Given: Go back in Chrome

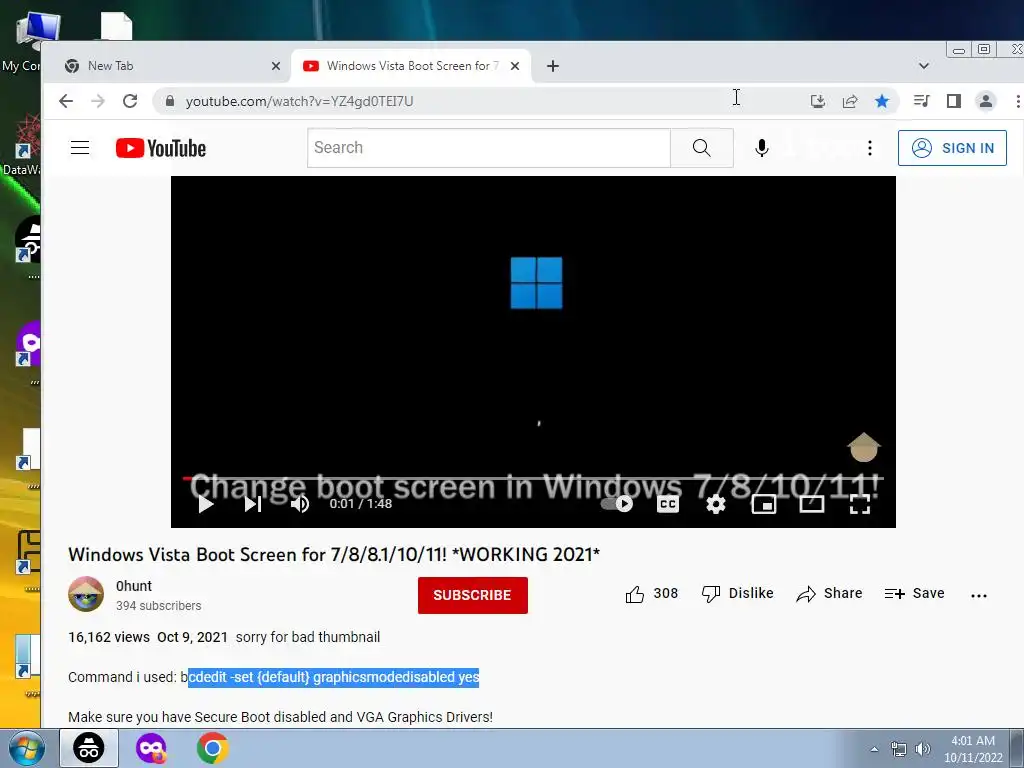Looking at the screenshot, I should pos(66,101).
